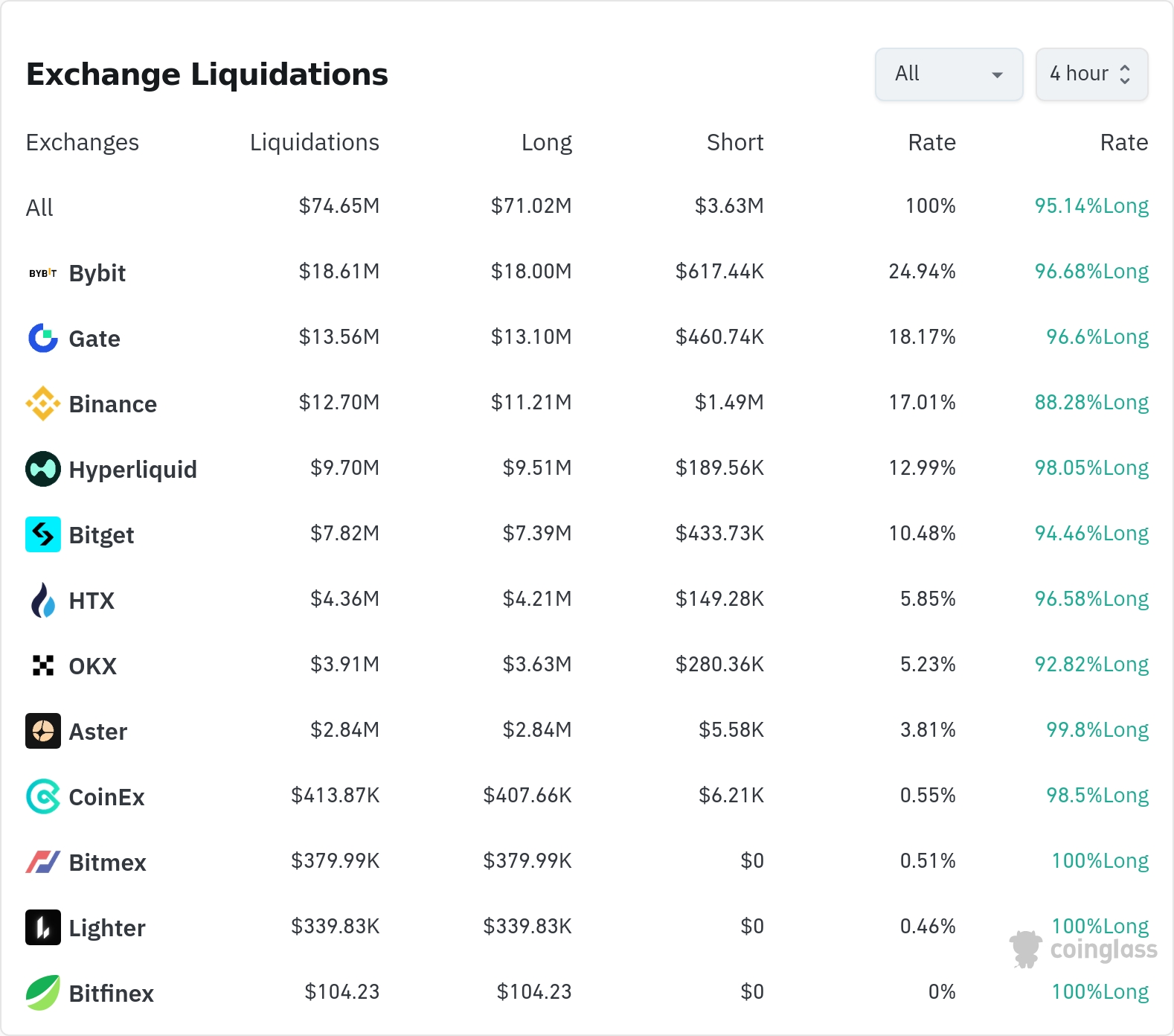Click the Hyperliquid logo icon
1174x1036 pixels.
pos(42,469)
